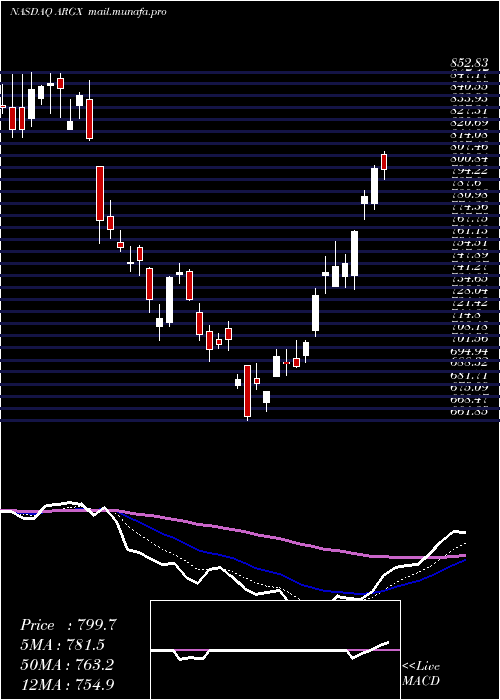Viewport: 500px width, 700px height.
Task: Click the MACD inset chart box
Action: [x=275, y=650]
